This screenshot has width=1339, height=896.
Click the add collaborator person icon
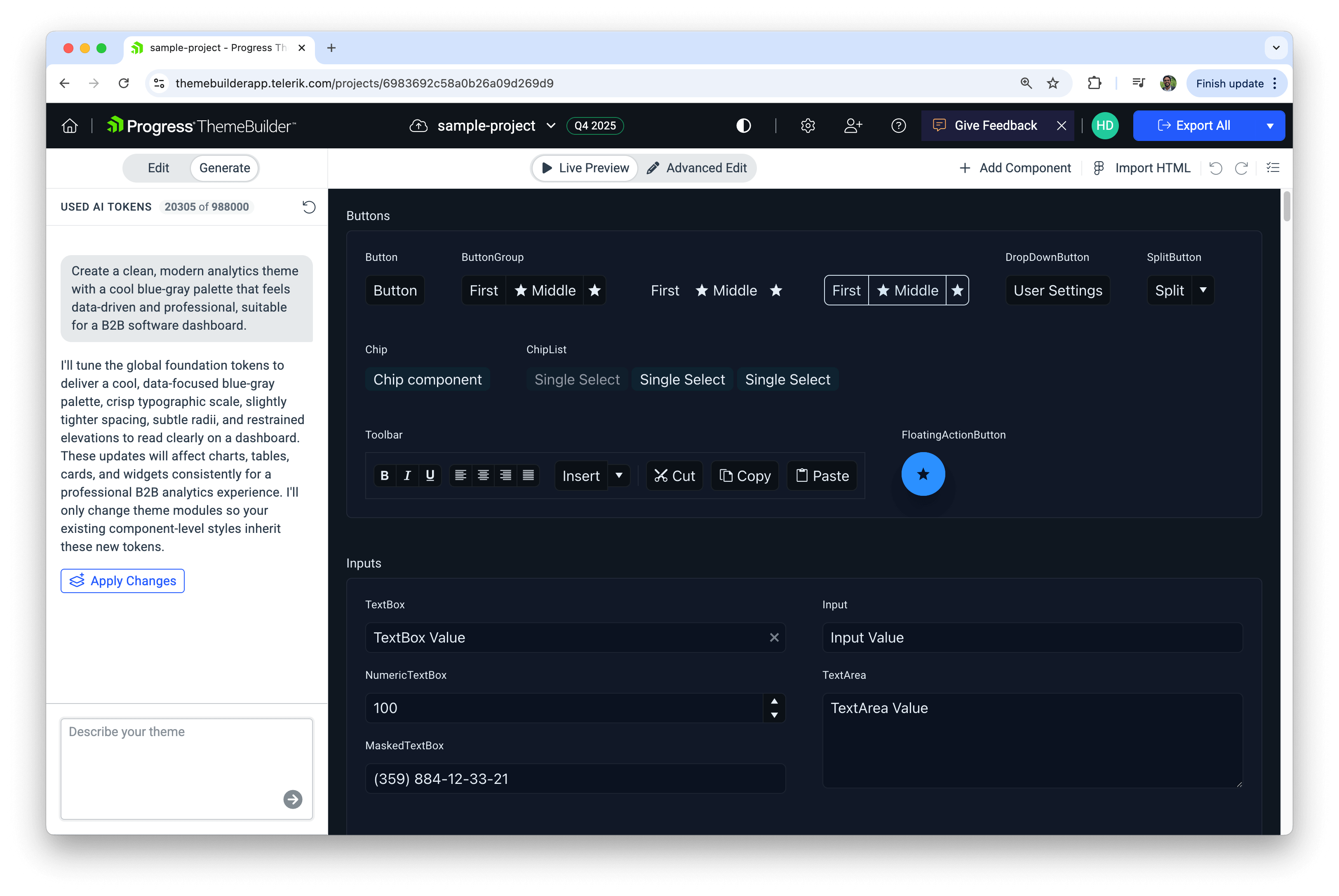pos(853,126)
